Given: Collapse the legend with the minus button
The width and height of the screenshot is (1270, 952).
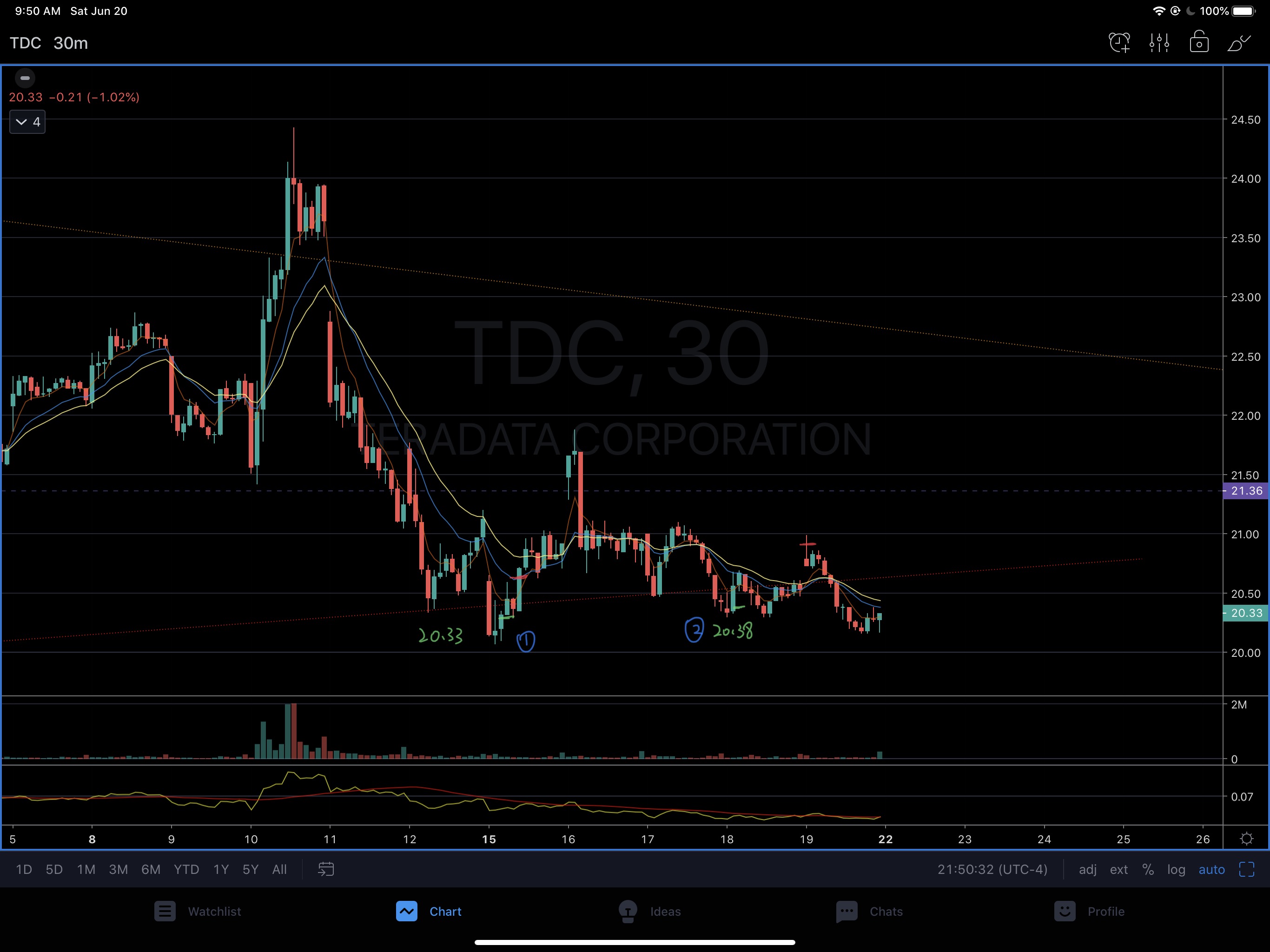Looking at the screenshot, I should (25, 78).
